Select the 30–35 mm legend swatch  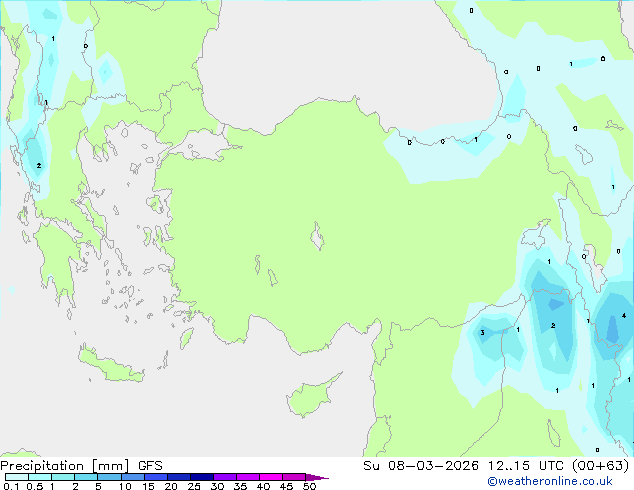click(x=225, y=477)
